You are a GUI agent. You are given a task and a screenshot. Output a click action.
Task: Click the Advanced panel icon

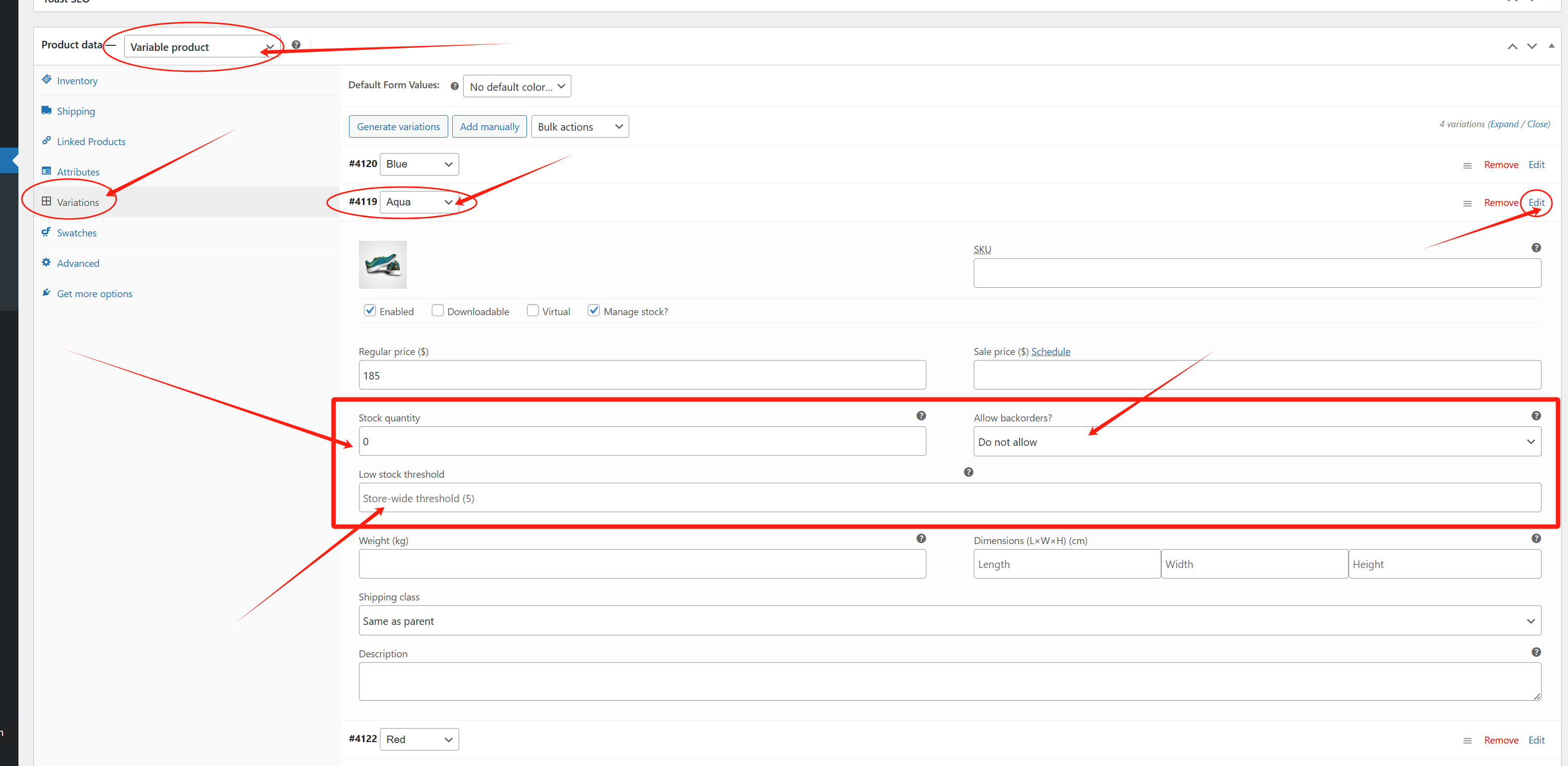(48, 263)
